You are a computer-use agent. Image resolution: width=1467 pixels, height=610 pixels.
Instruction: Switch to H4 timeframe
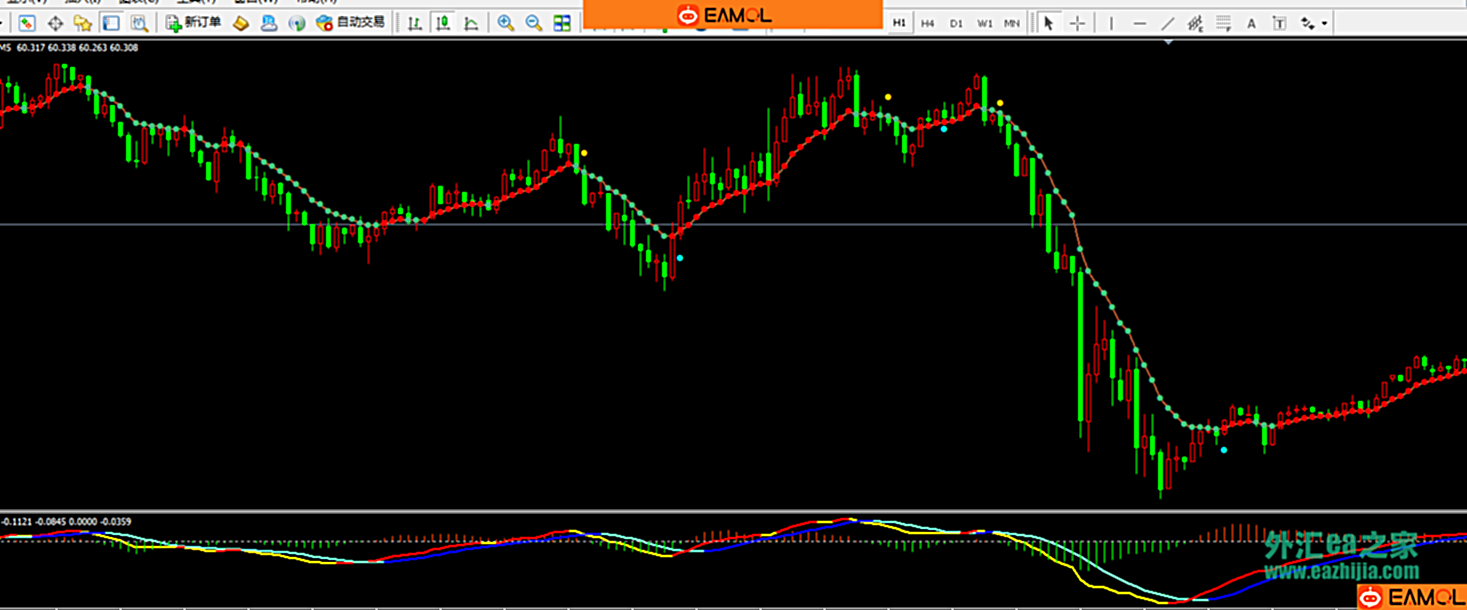928,23
